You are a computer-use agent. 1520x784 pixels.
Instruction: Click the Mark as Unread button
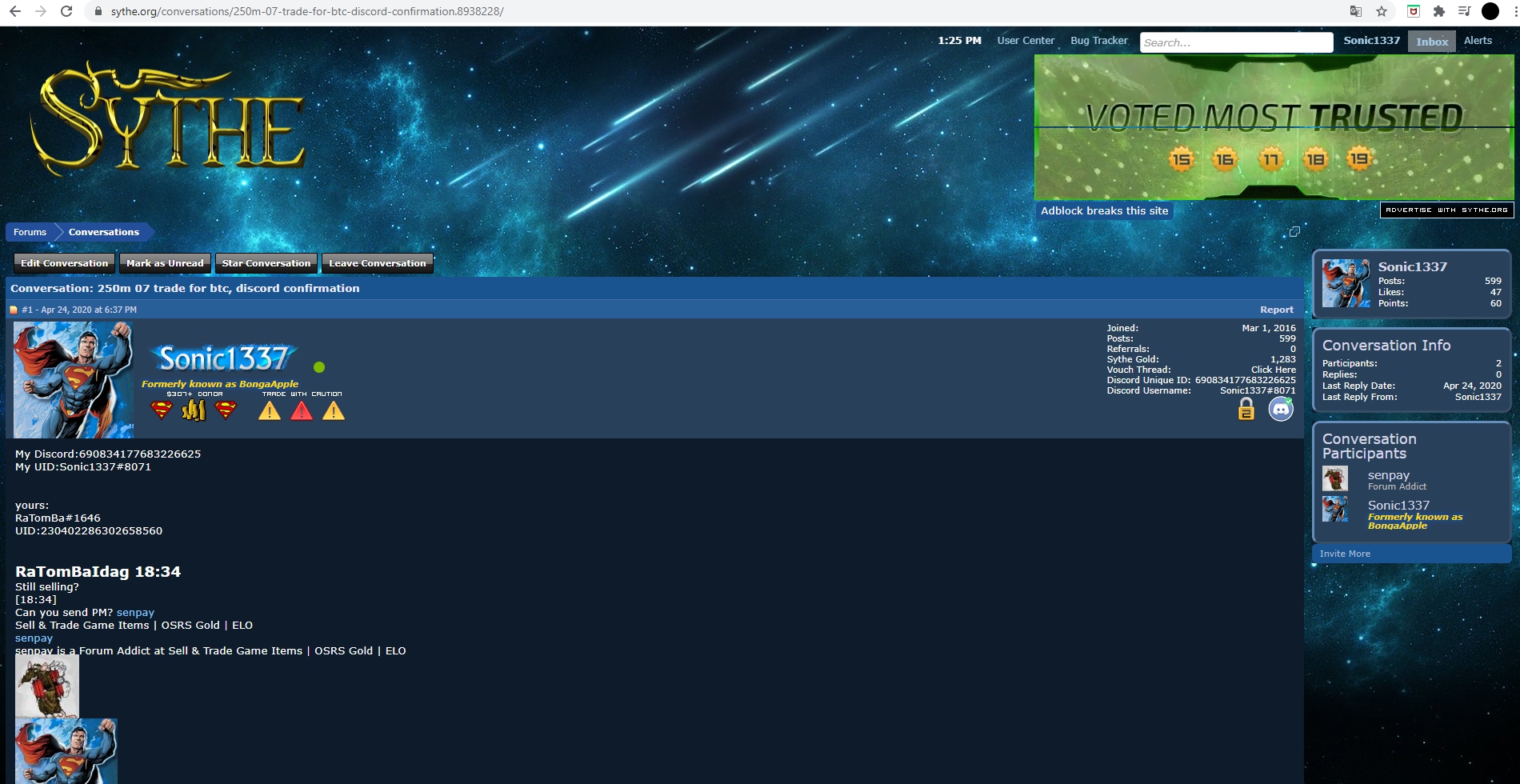pyautogui.click(x=165, y=263)
